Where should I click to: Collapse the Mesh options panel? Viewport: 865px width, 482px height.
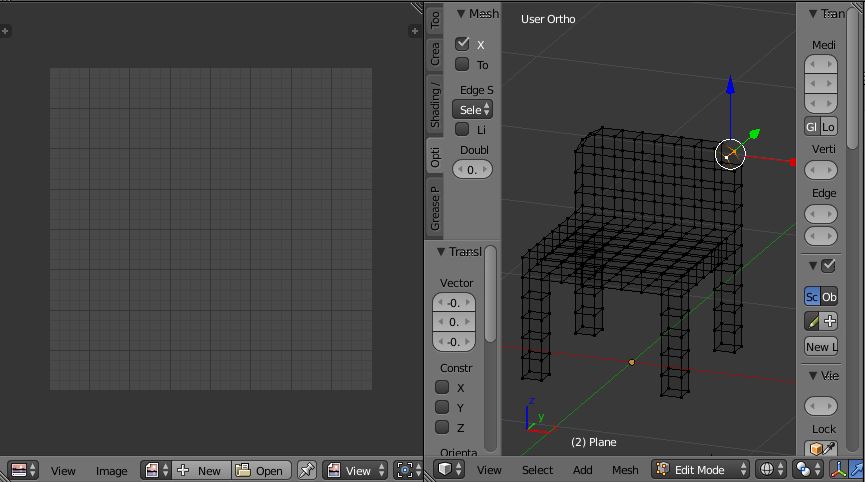[x=461, y=14]
